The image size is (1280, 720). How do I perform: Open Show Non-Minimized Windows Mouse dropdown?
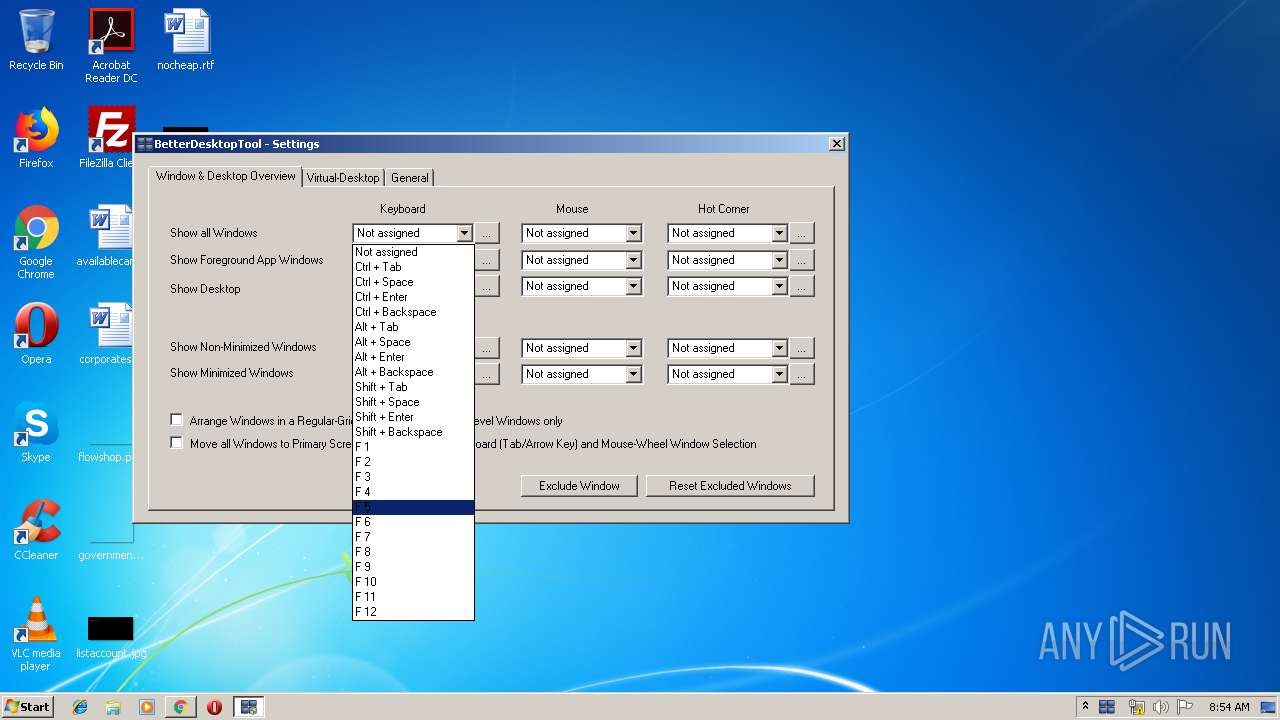[633, 348]
